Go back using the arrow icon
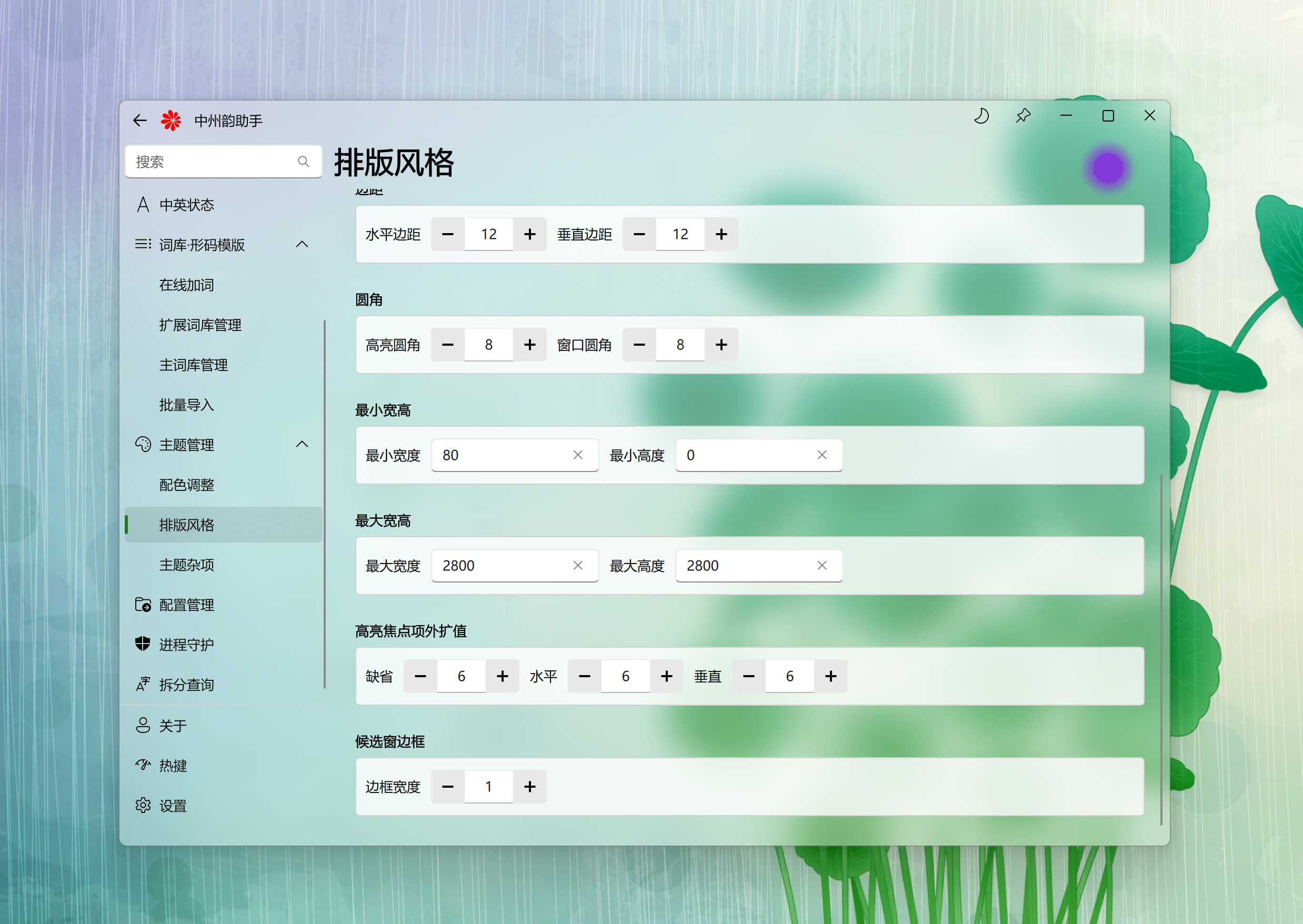This screenshot has height=924, width=1303. click(140, 120)
